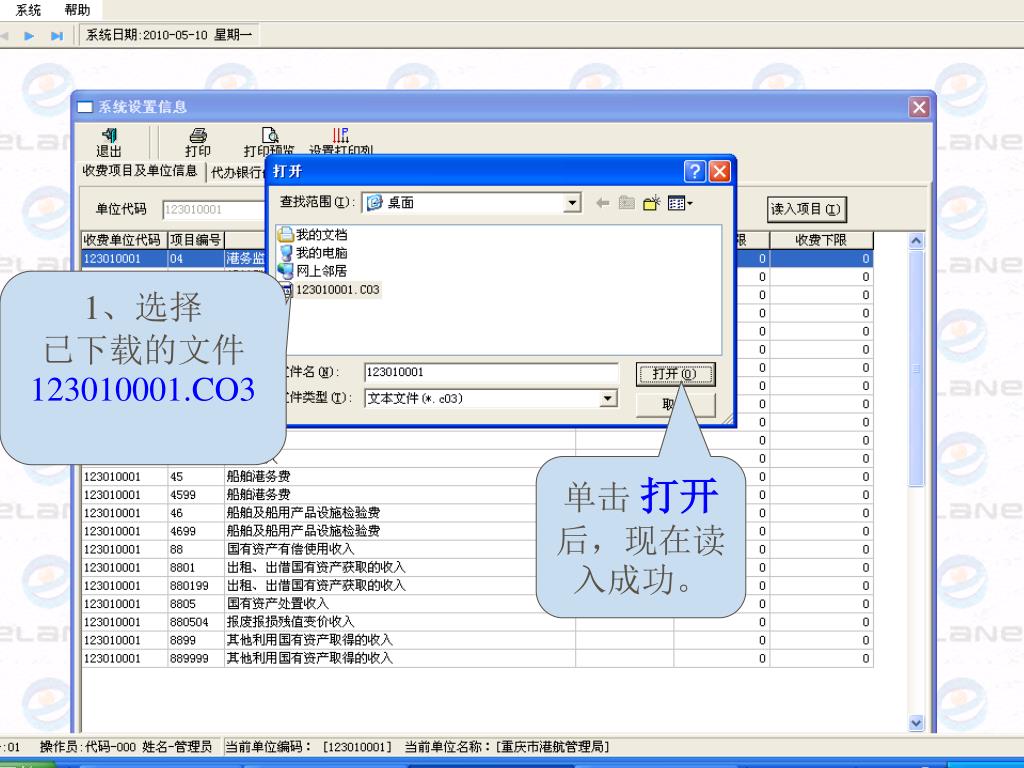This screenshot has height=768, width=1024.
Task: Select 网上邻居 in file list
Action: click(312, 271)
